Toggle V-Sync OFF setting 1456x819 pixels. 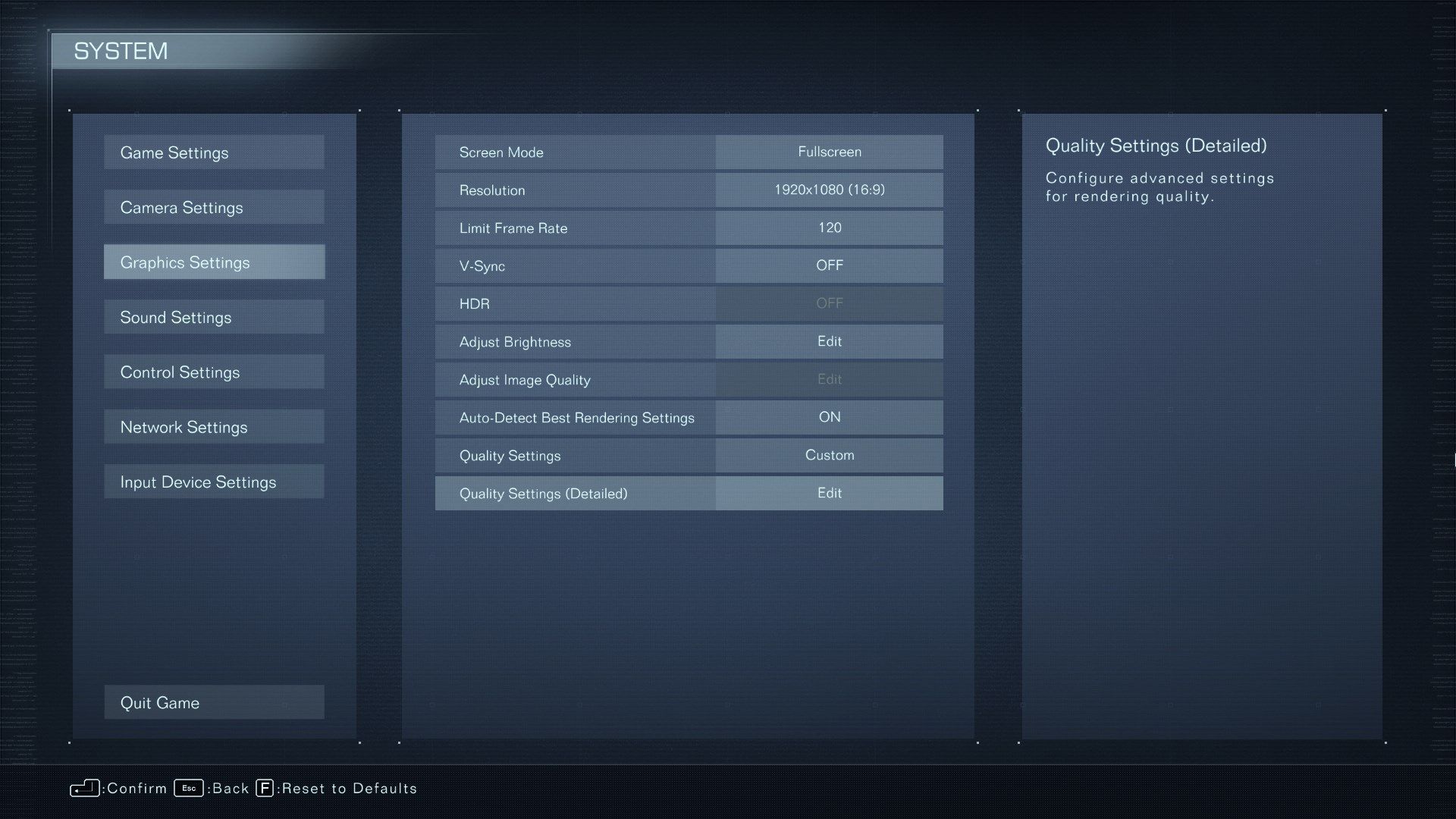tap(829, 265)
